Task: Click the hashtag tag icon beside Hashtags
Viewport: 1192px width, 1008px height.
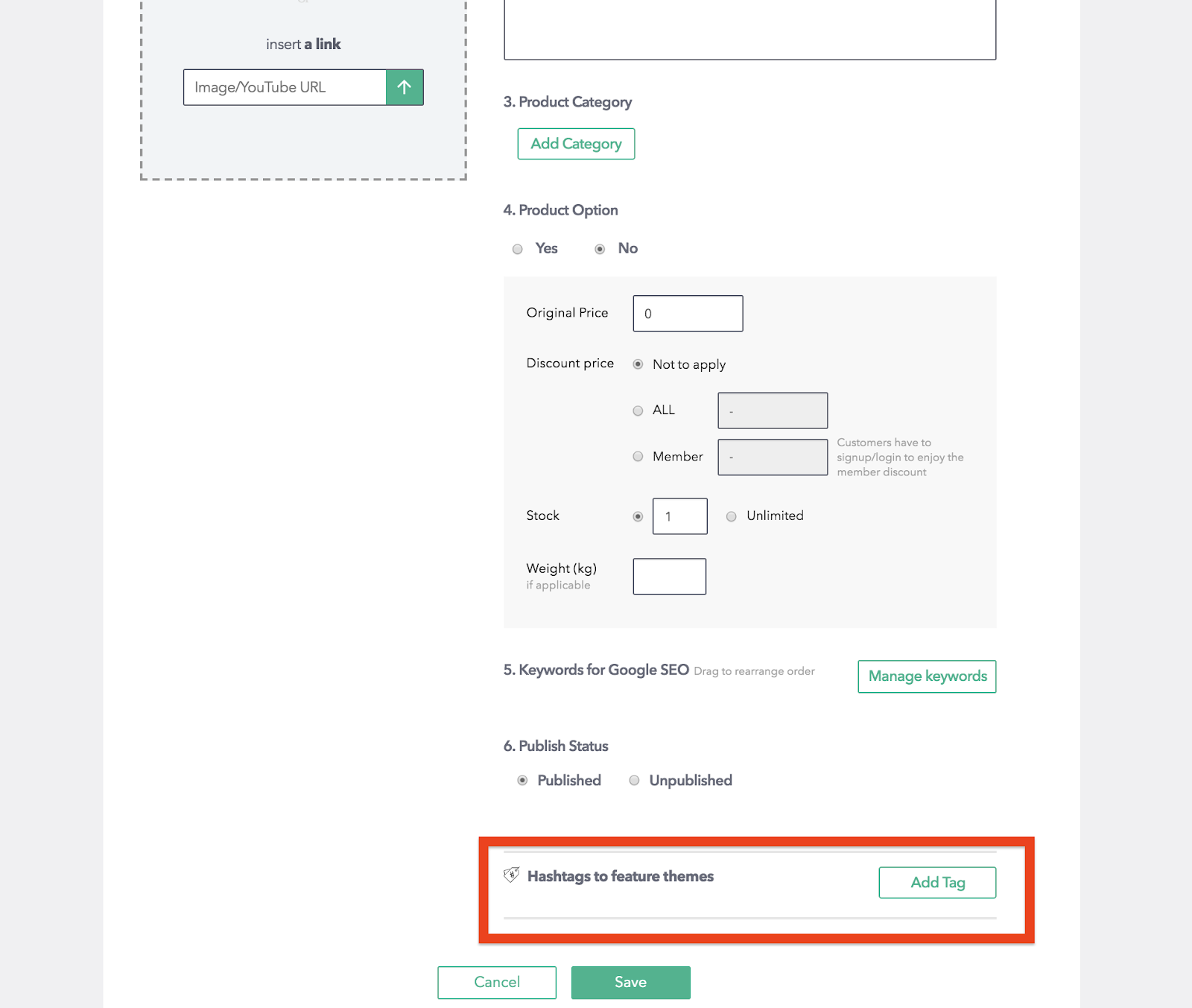Action: coord(512,875)
